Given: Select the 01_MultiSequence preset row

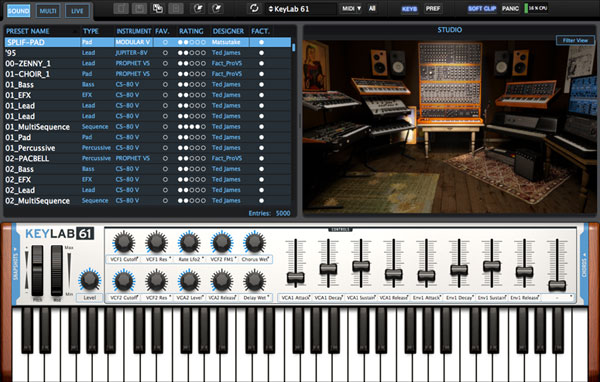Looking at the screenshot, I should (148, 127).
